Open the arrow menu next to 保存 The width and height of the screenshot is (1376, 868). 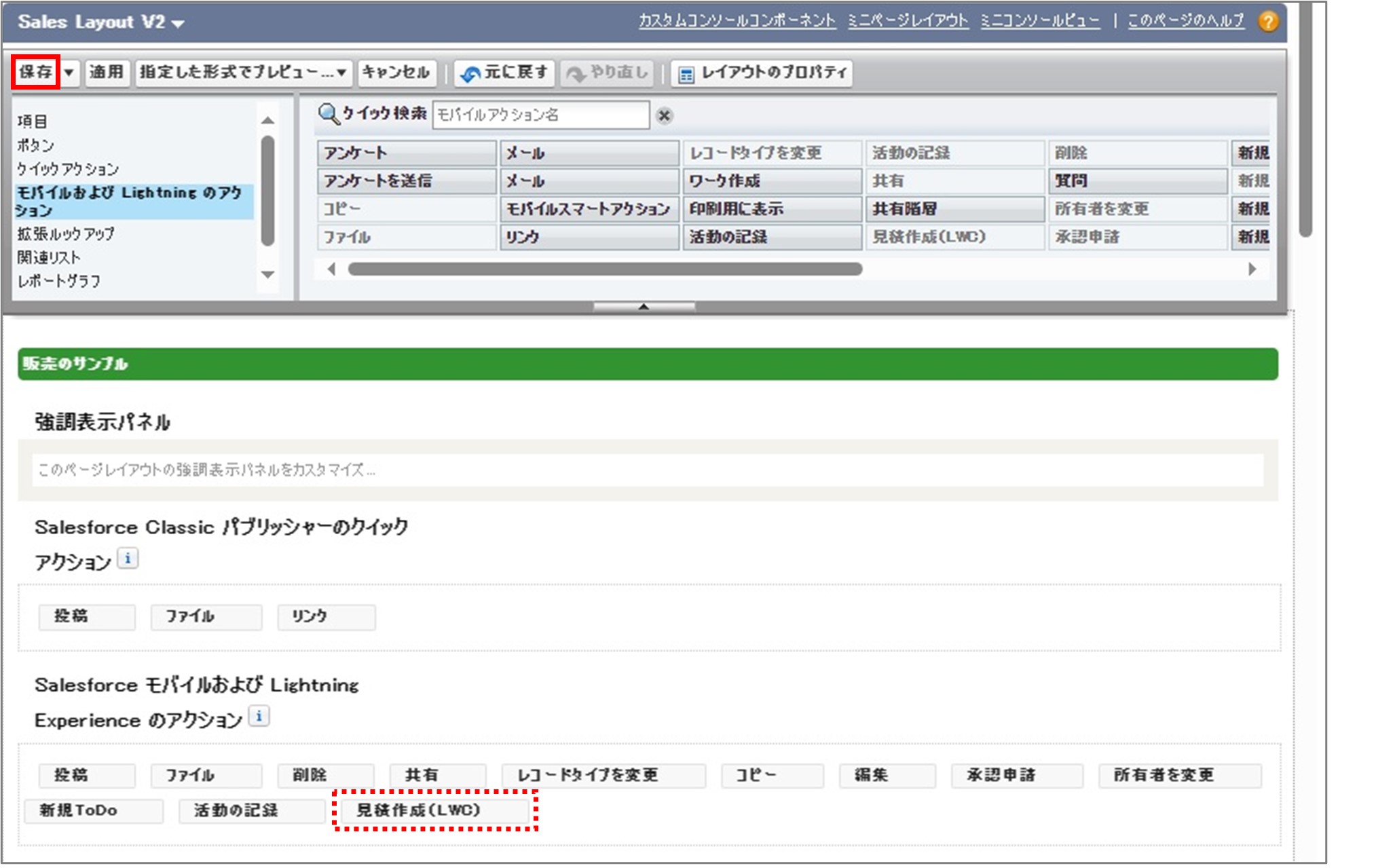click(x=69, y=72)
